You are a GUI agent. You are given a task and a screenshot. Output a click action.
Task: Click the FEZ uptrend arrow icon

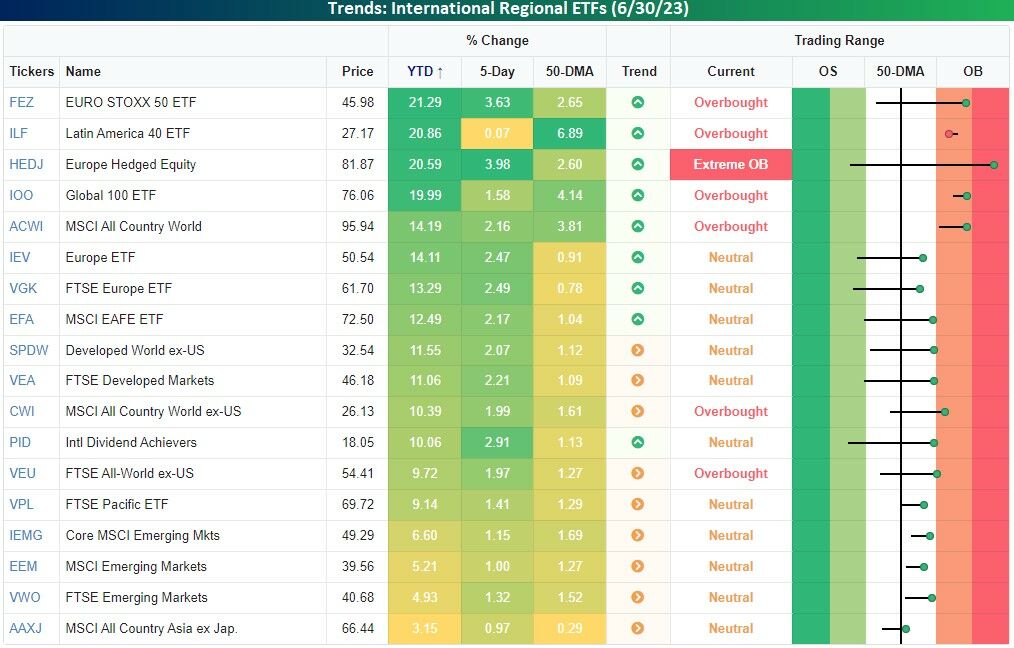pos(638,102)
